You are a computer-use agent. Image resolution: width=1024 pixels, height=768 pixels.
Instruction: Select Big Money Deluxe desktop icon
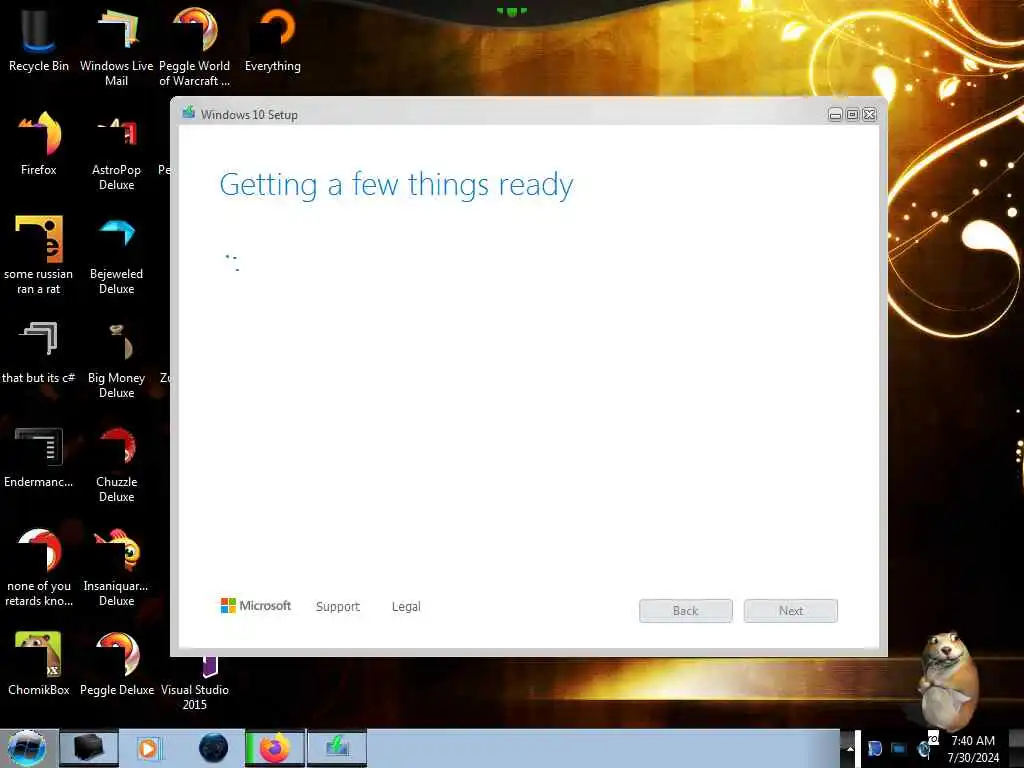(x=116, y=359)
